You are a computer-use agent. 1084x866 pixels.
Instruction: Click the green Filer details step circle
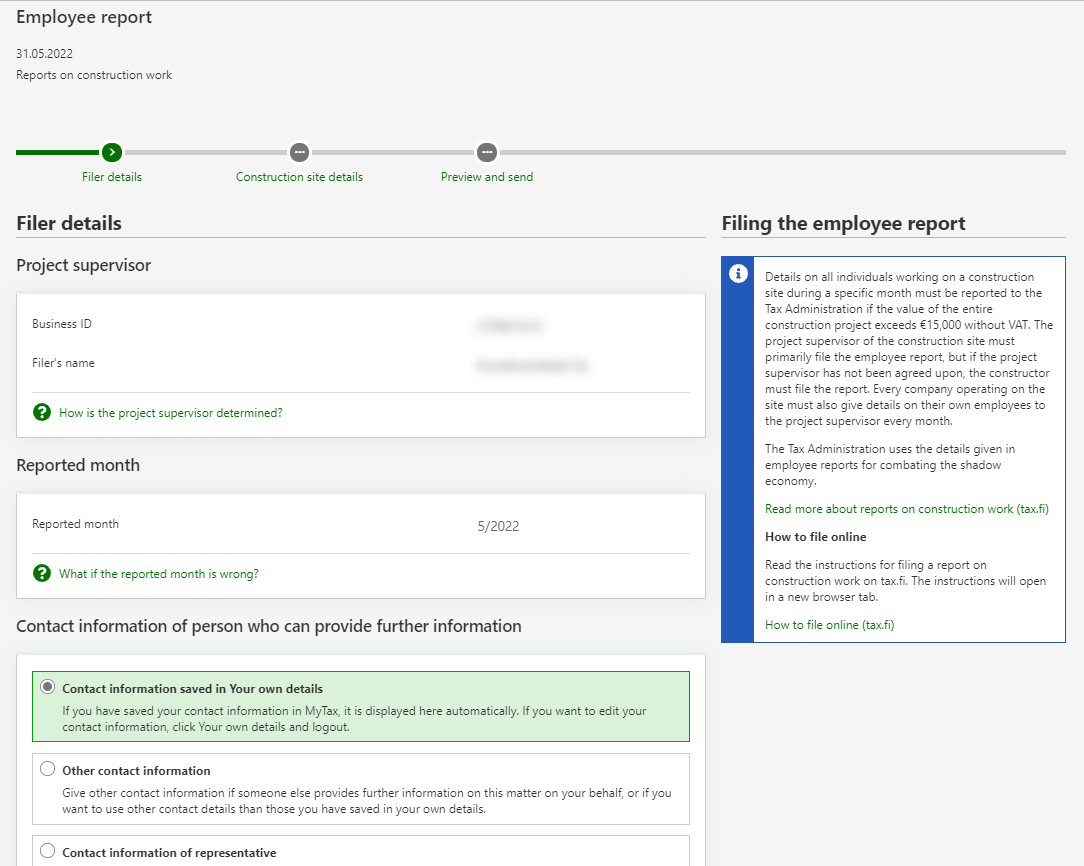(112, 152)
